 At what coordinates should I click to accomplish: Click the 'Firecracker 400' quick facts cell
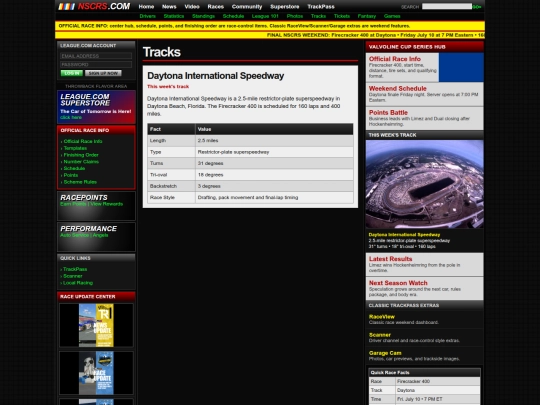(437, 381)
